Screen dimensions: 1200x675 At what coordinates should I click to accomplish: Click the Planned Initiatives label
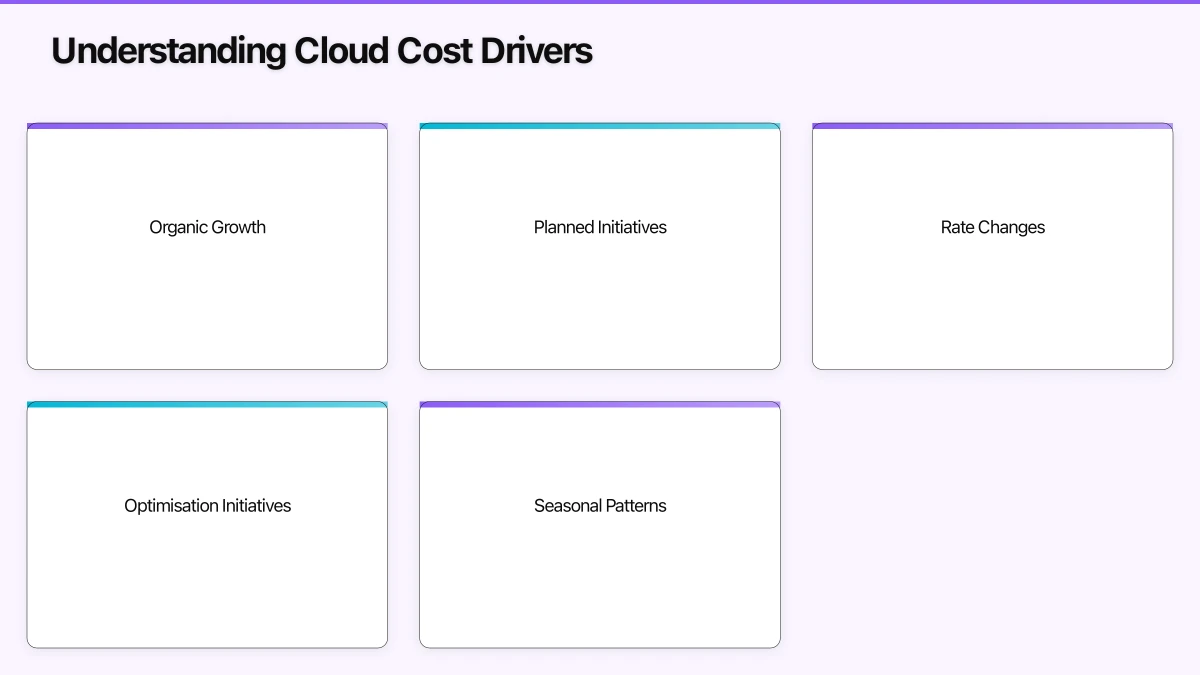[600, 227]
